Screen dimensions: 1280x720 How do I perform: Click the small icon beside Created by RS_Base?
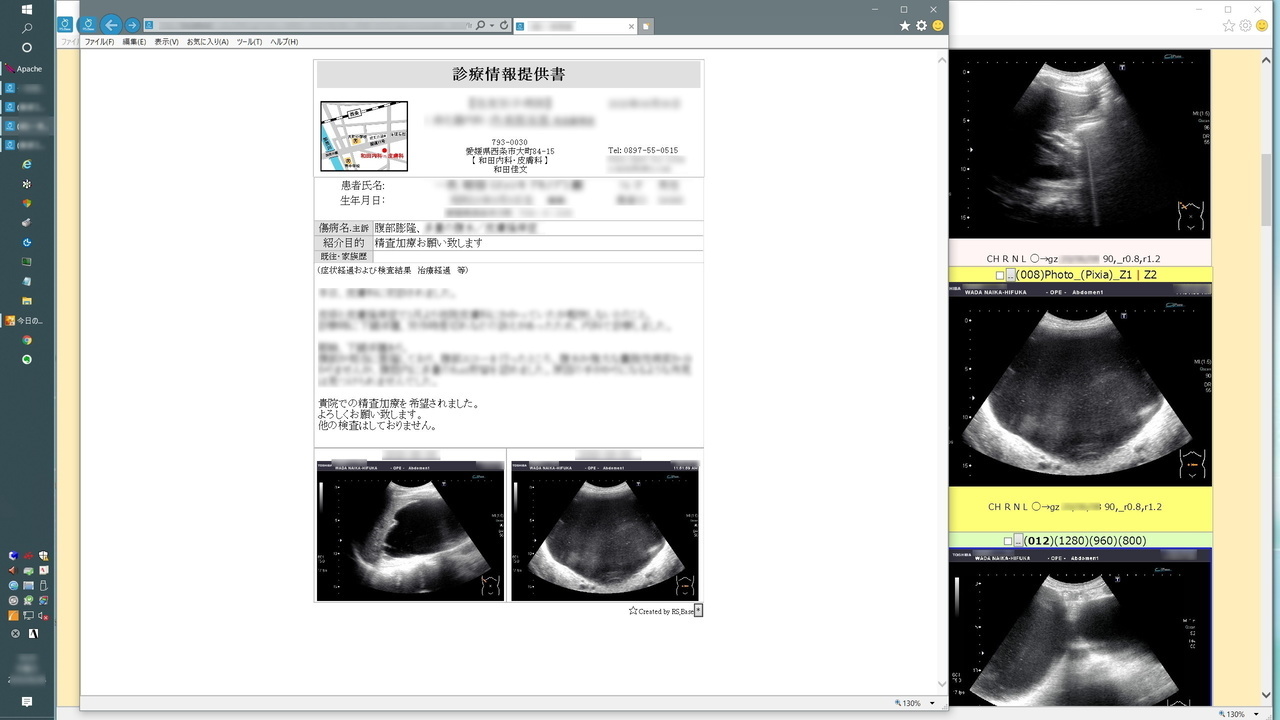click(x=698, y=610)
